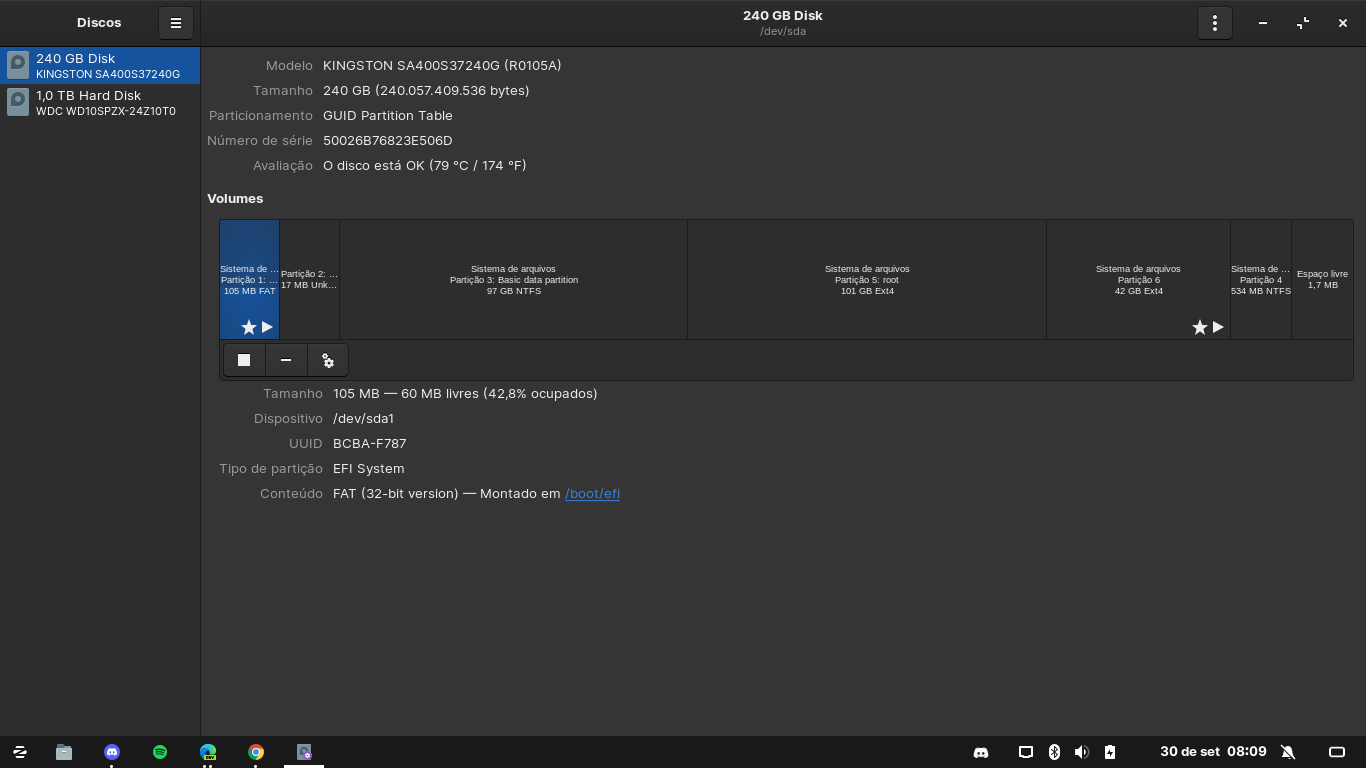Select Partição 2 17 MB Unknown volume

coord(309,280)
